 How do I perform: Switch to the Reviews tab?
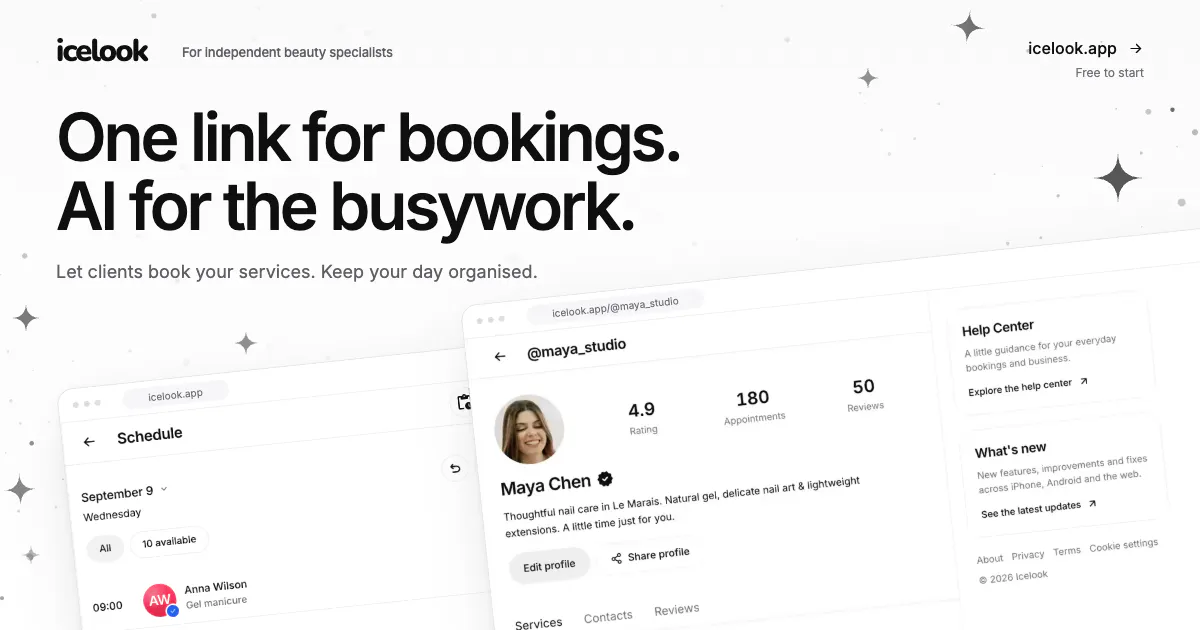(677, 610)
